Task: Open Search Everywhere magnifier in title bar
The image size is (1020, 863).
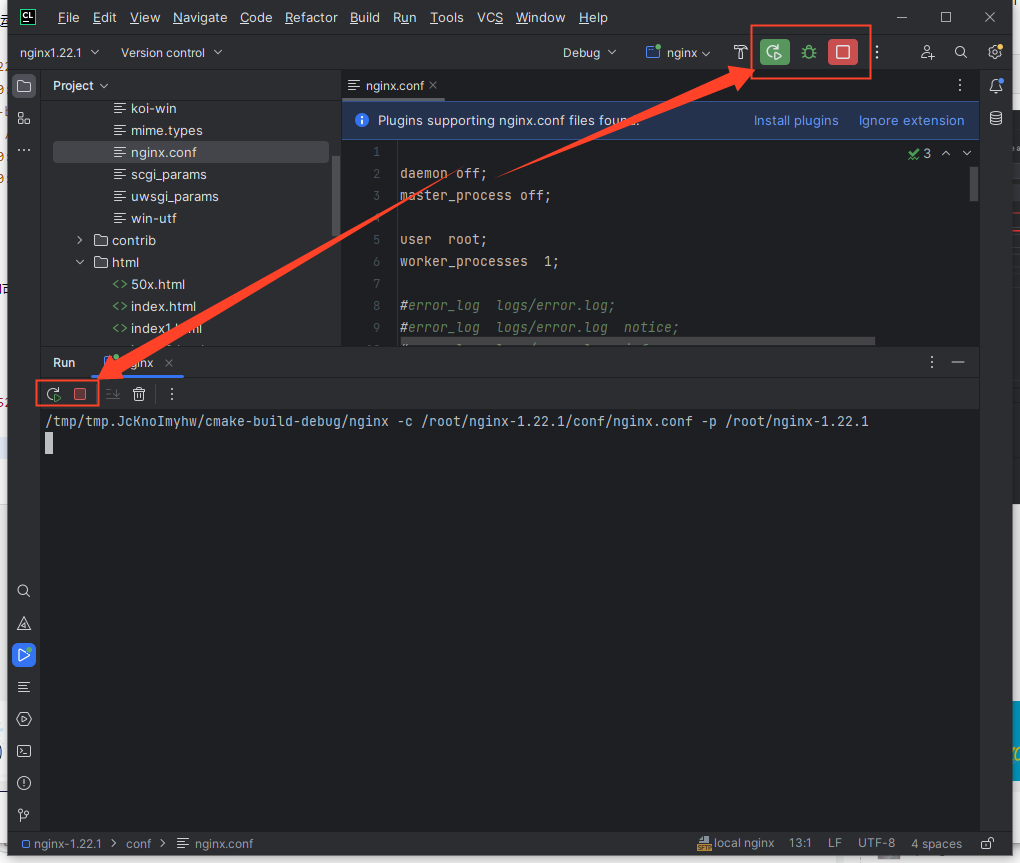Action: point(960,52)
